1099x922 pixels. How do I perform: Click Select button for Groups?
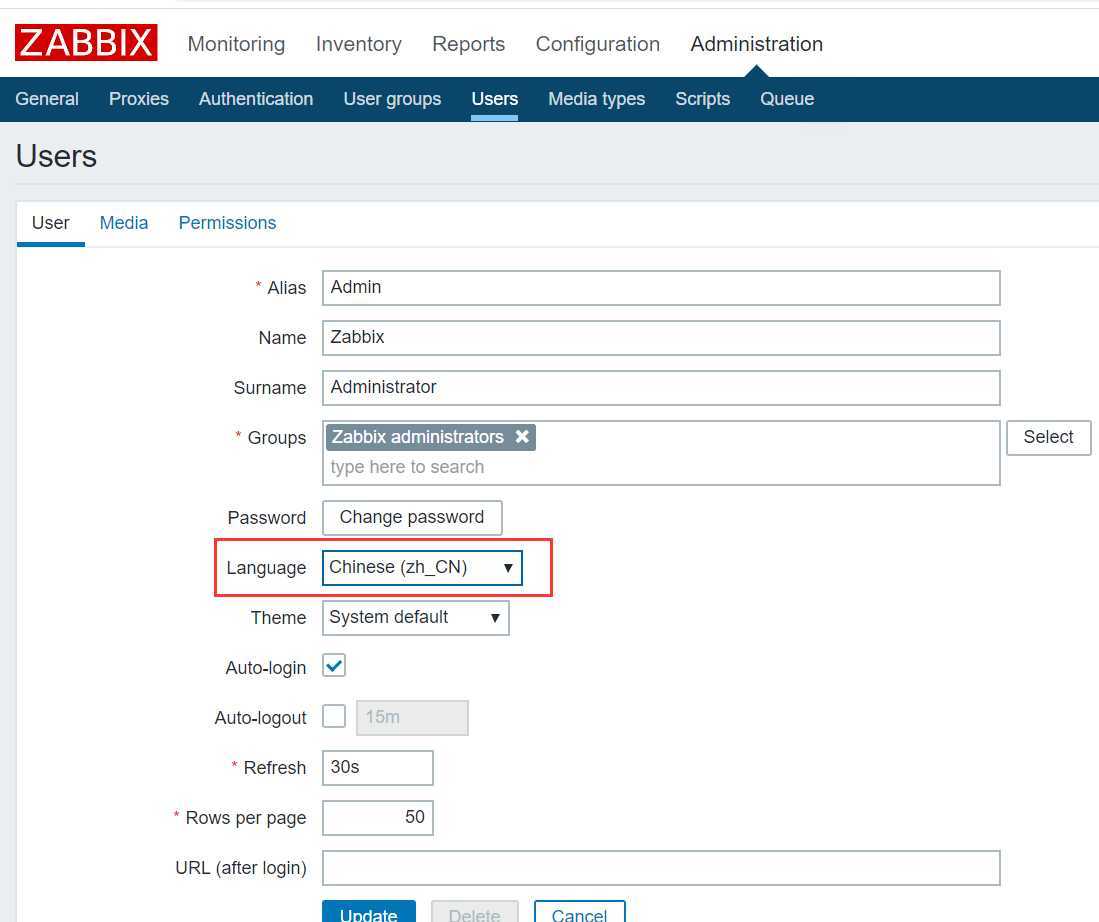1049,438
